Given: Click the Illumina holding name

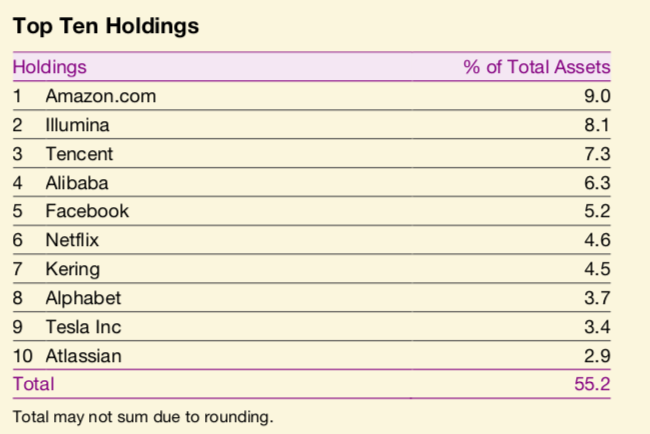Looking at the screenshot, I should (77, 125).
